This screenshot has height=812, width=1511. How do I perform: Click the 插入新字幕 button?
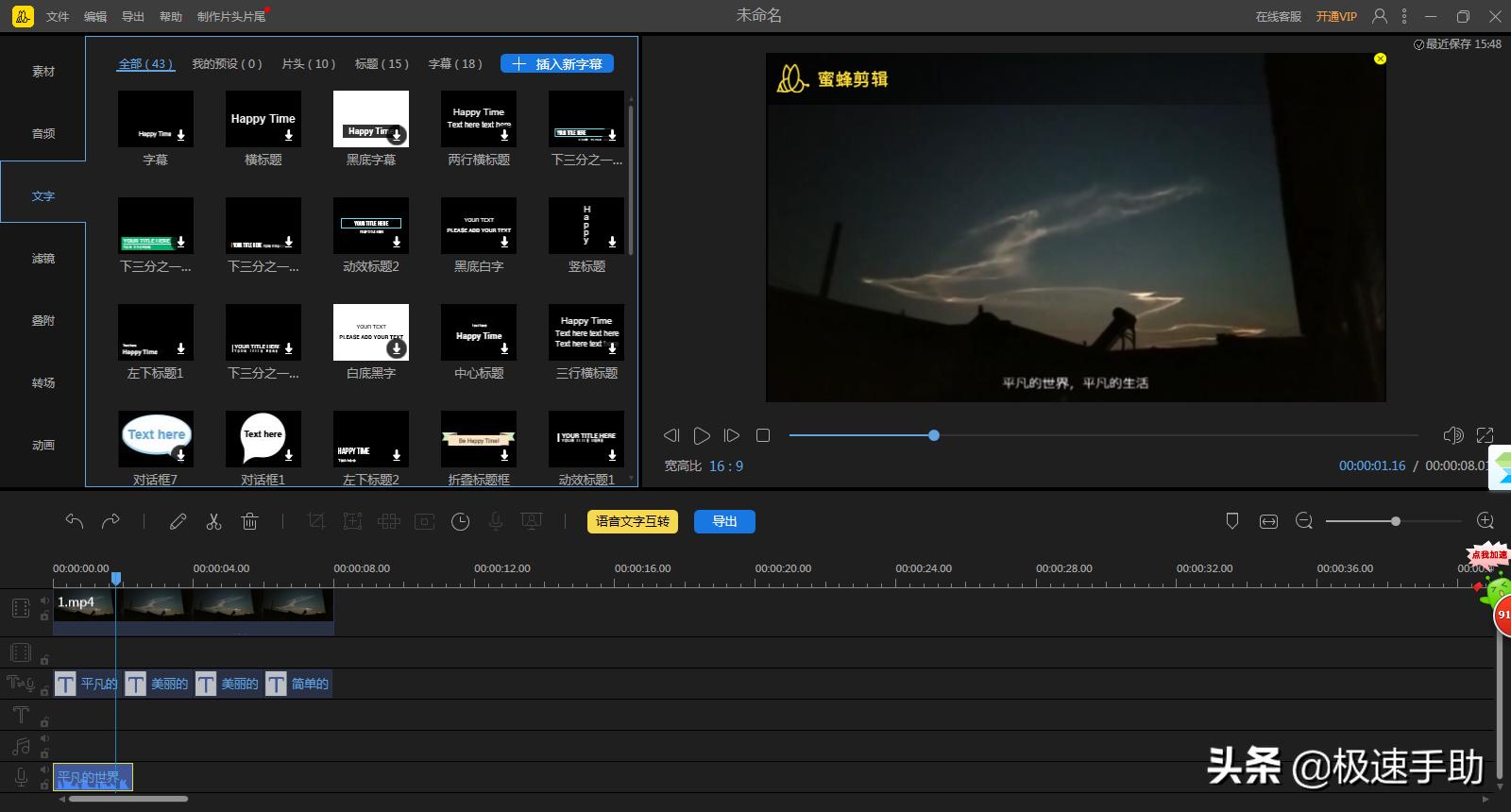[x=557, y=64]
